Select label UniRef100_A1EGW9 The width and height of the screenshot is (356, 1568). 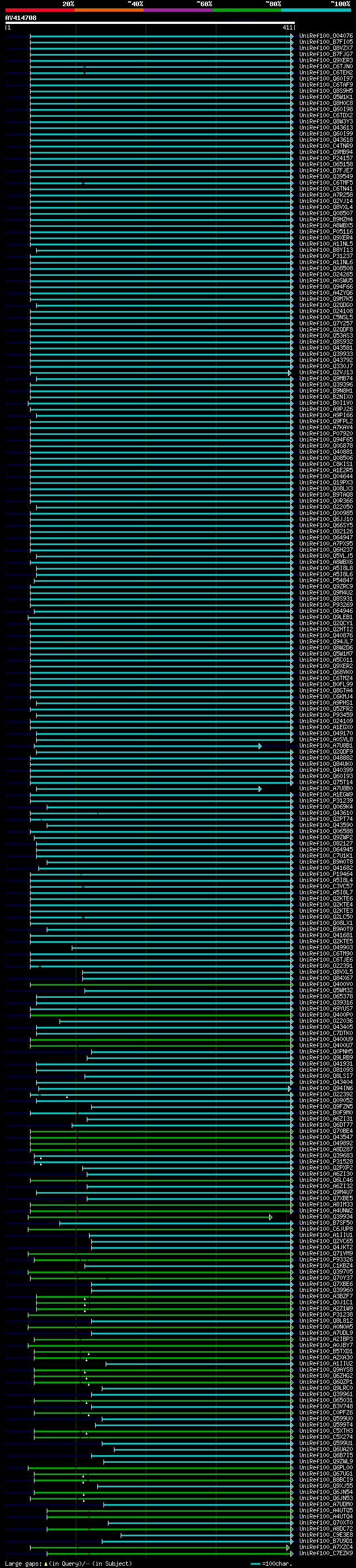coord(325,794)
